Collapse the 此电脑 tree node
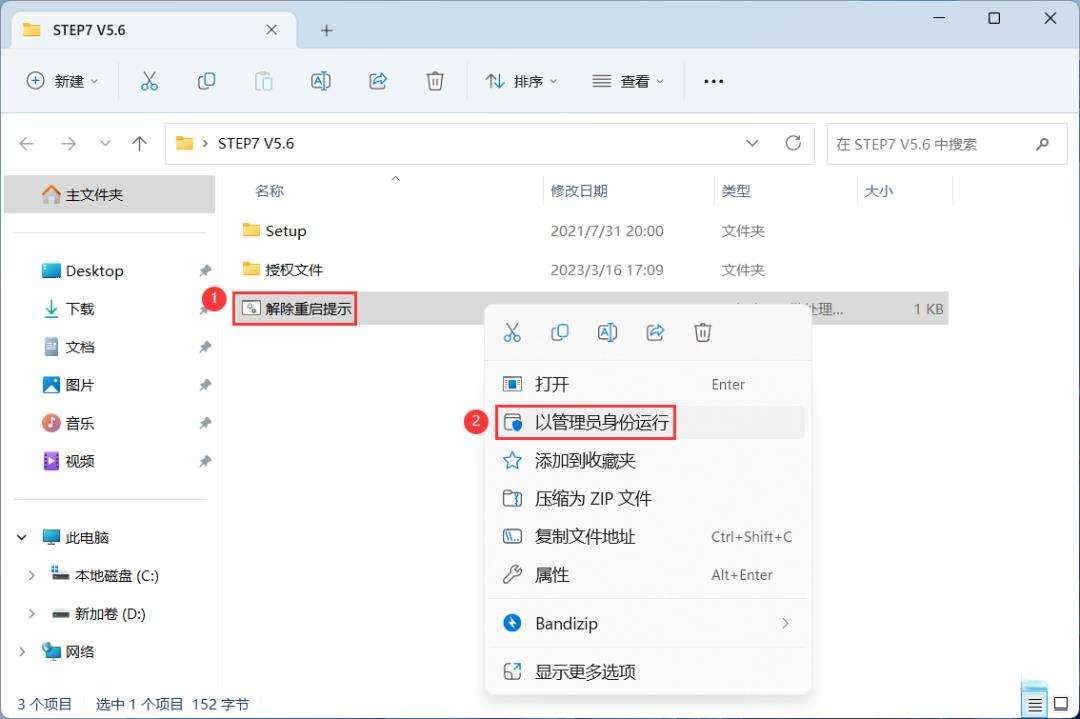 coord(22,537)
